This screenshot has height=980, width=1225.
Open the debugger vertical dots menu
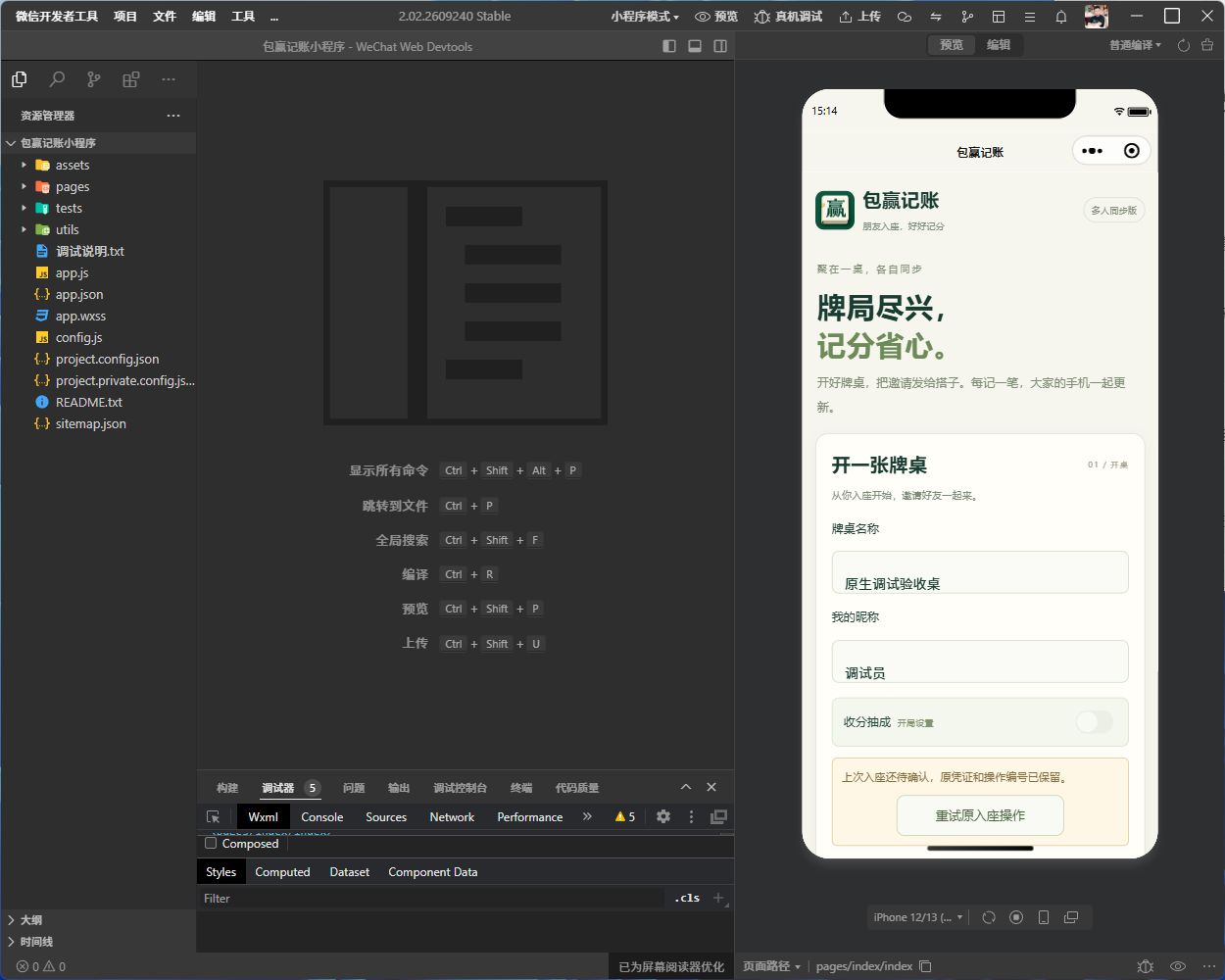(x=691, y=816)
